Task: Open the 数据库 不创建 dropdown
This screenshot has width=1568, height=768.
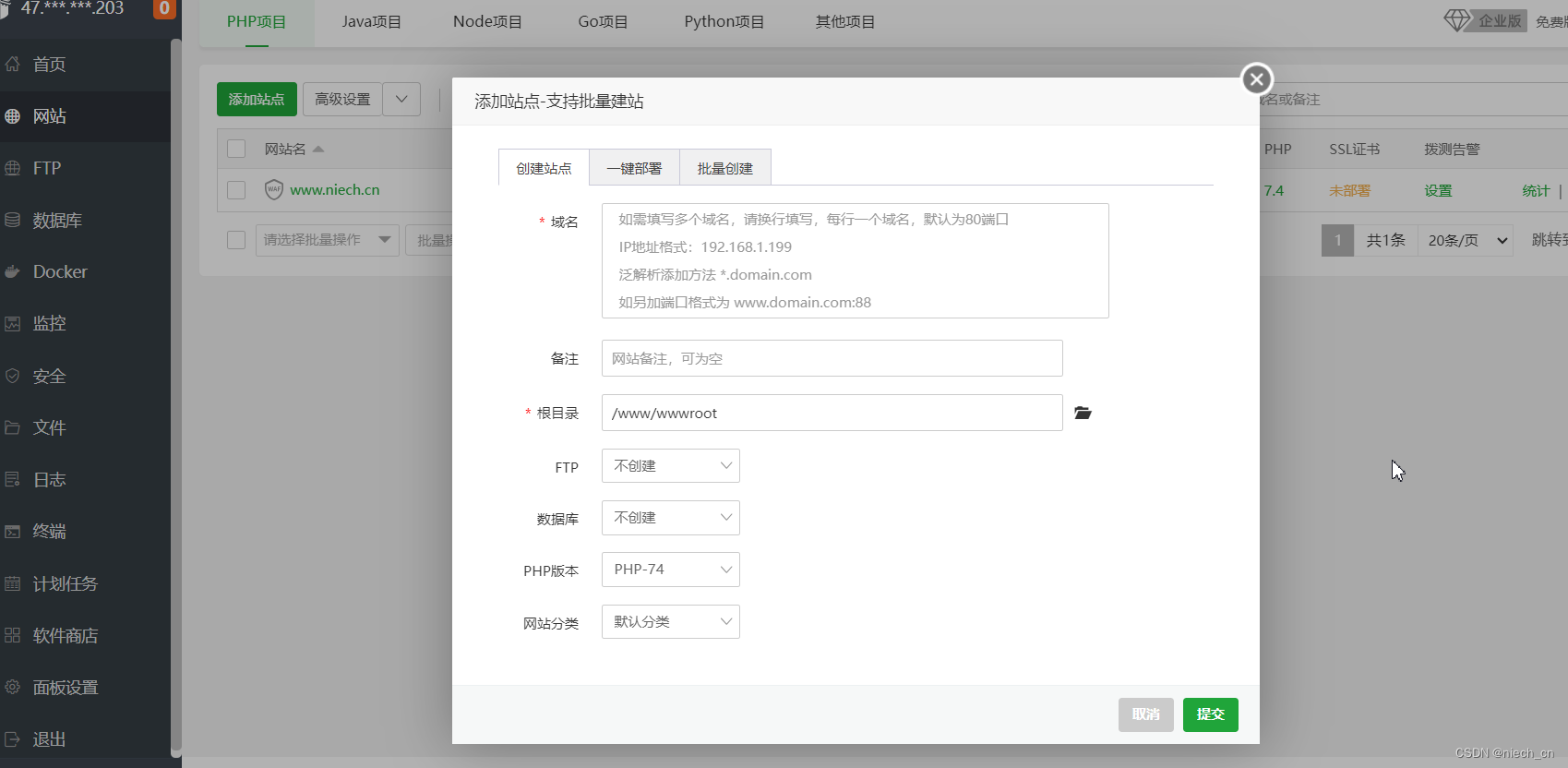Action: pos(671,518)
